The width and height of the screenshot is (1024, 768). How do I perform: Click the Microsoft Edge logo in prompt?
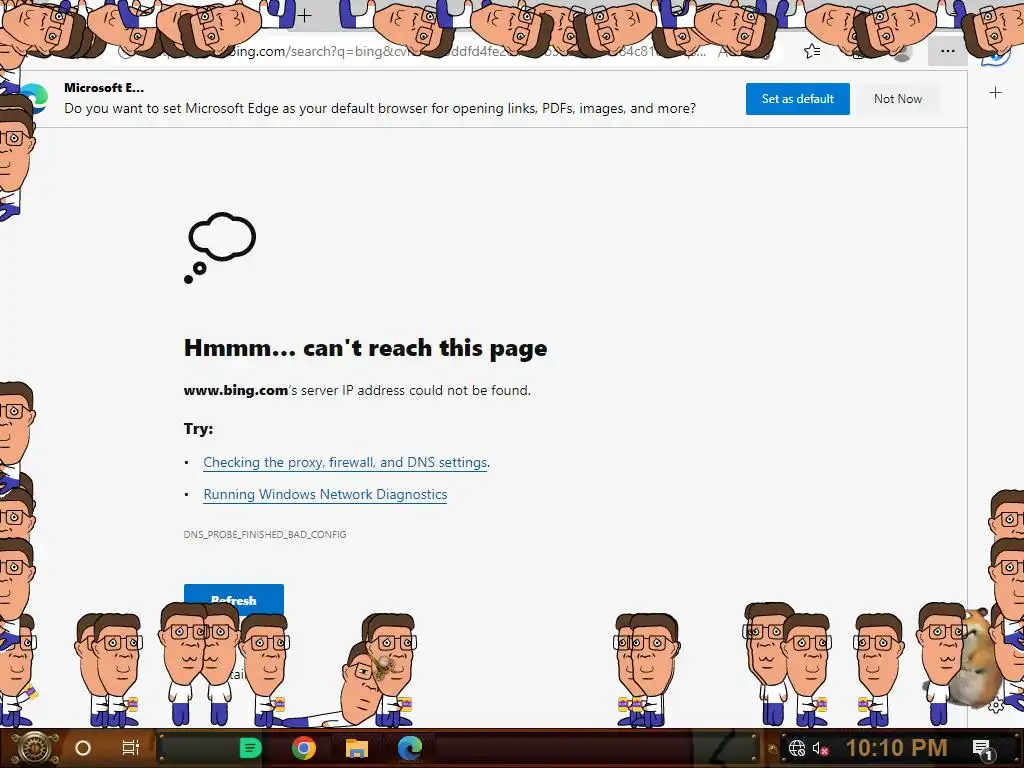[x=34, y=99]
